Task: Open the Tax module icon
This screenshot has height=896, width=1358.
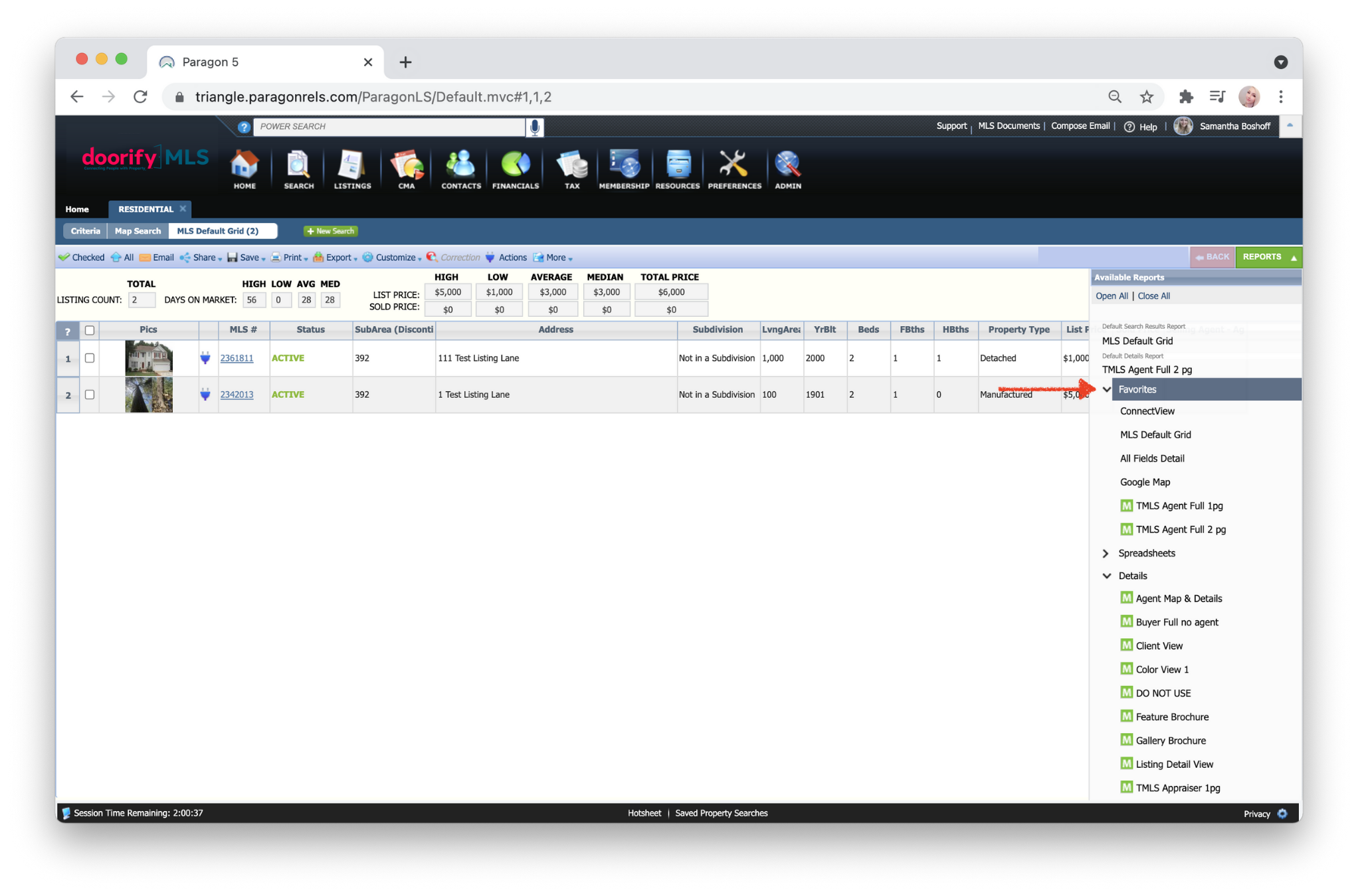Action: 572,169
